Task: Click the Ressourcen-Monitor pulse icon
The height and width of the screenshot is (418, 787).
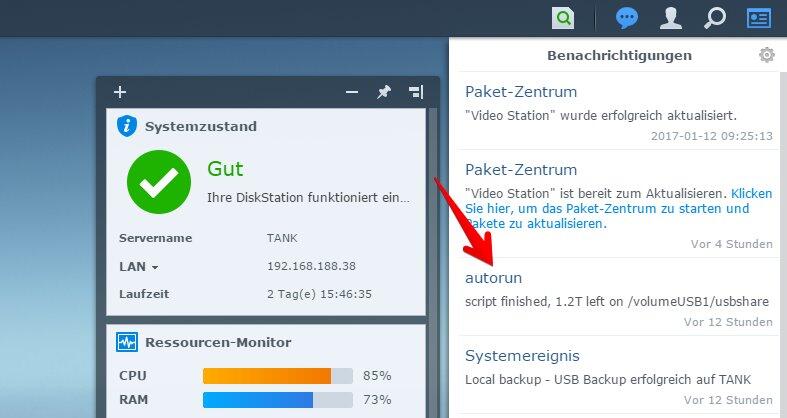Action: tap(127, 342)
